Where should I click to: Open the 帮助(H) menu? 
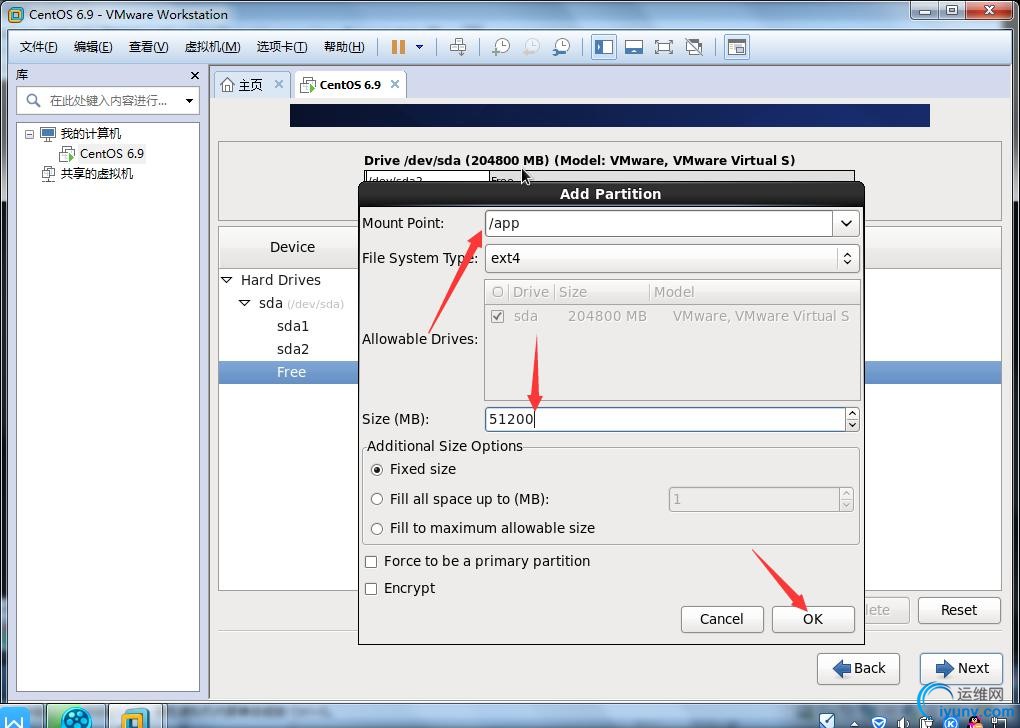(x=344, y=47)
